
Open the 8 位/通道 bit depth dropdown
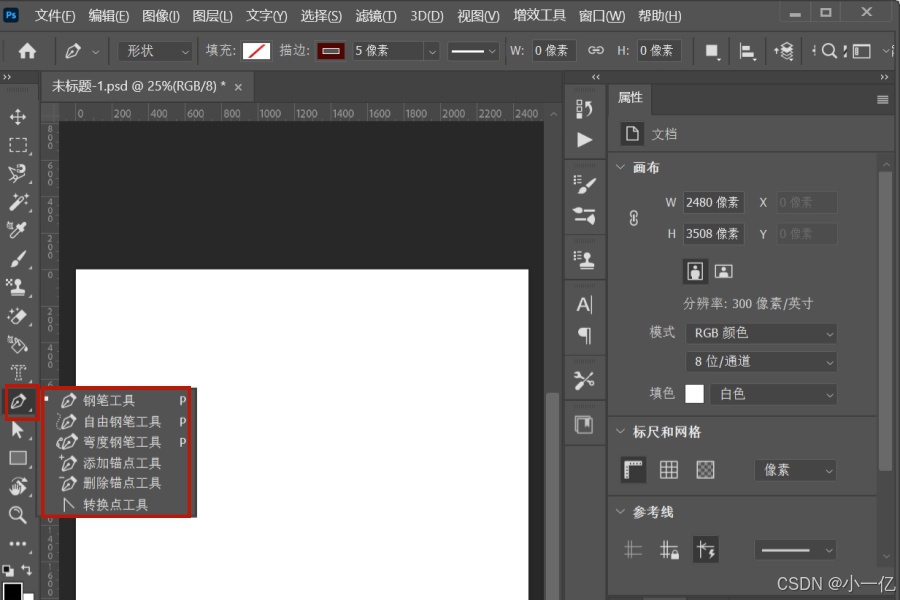(761, 362)
